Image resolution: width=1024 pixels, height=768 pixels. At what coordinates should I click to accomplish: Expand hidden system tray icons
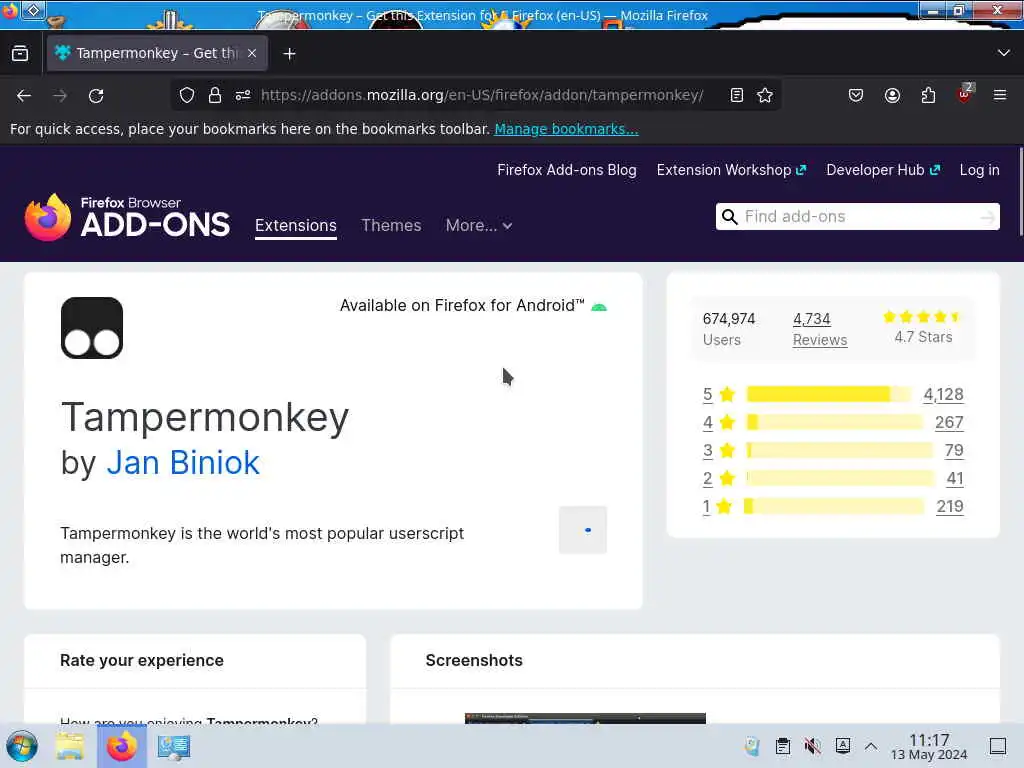coord(871,746)
